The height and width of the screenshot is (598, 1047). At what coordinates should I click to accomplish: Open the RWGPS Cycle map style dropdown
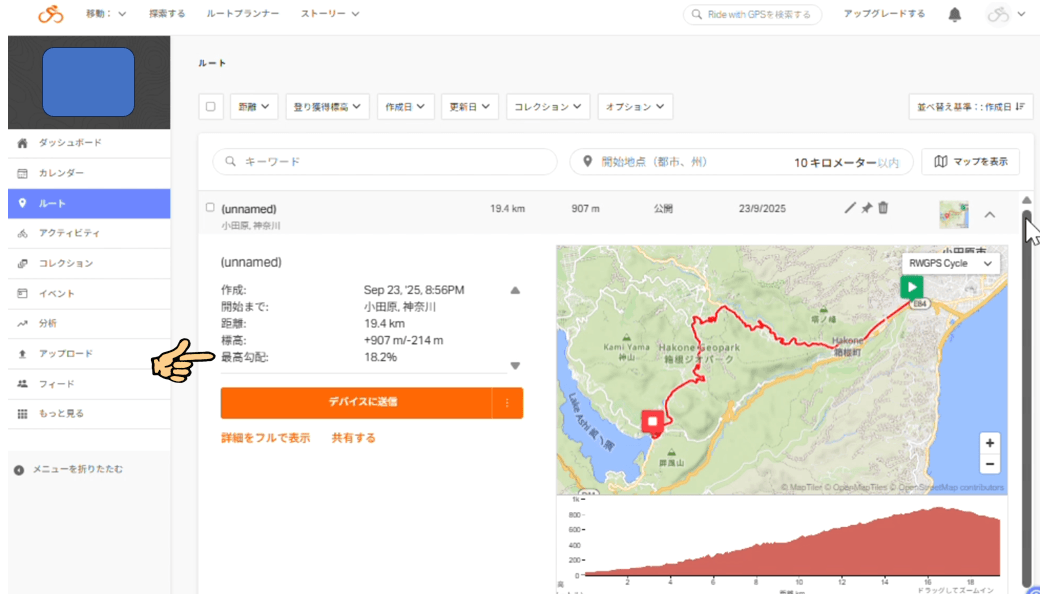[951, 263]
